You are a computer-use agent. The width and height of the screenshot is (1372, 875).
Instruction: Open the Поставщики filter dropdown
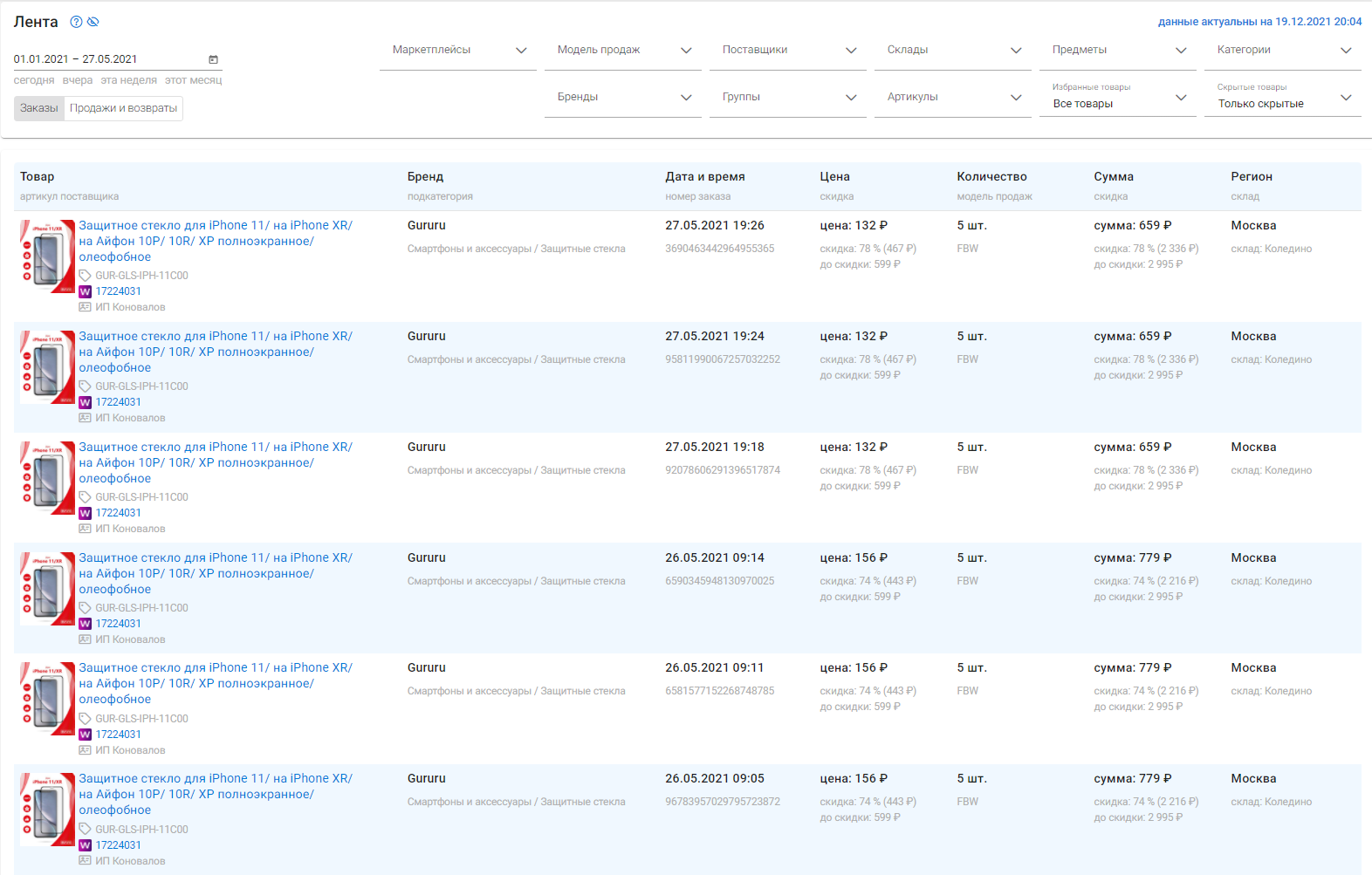pyautogui.click(x=788, y=51)
